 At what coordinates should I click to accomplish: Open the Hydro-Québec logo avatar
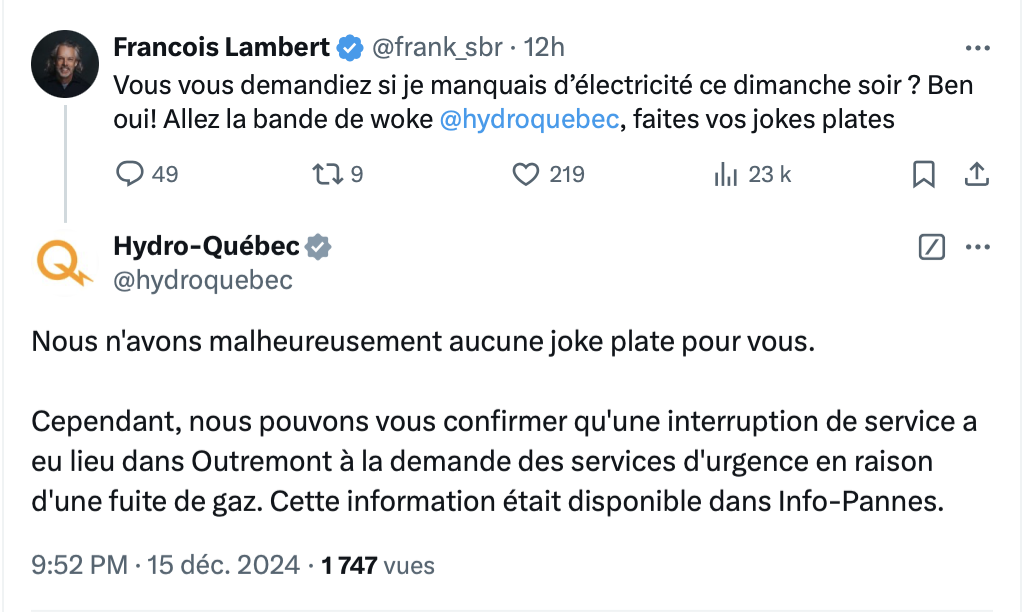(64, 262)
